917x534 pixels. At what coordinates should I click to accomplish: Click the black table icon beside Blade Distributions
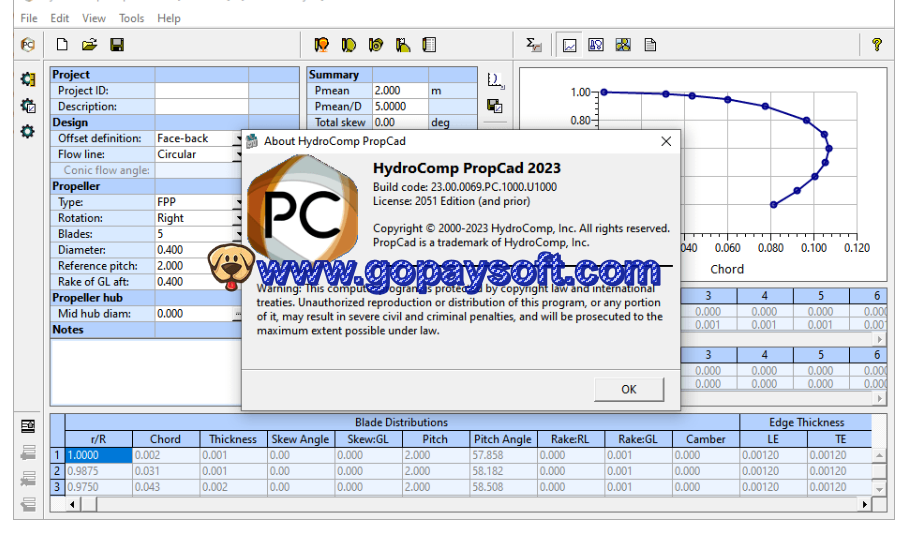click(27, 426)
